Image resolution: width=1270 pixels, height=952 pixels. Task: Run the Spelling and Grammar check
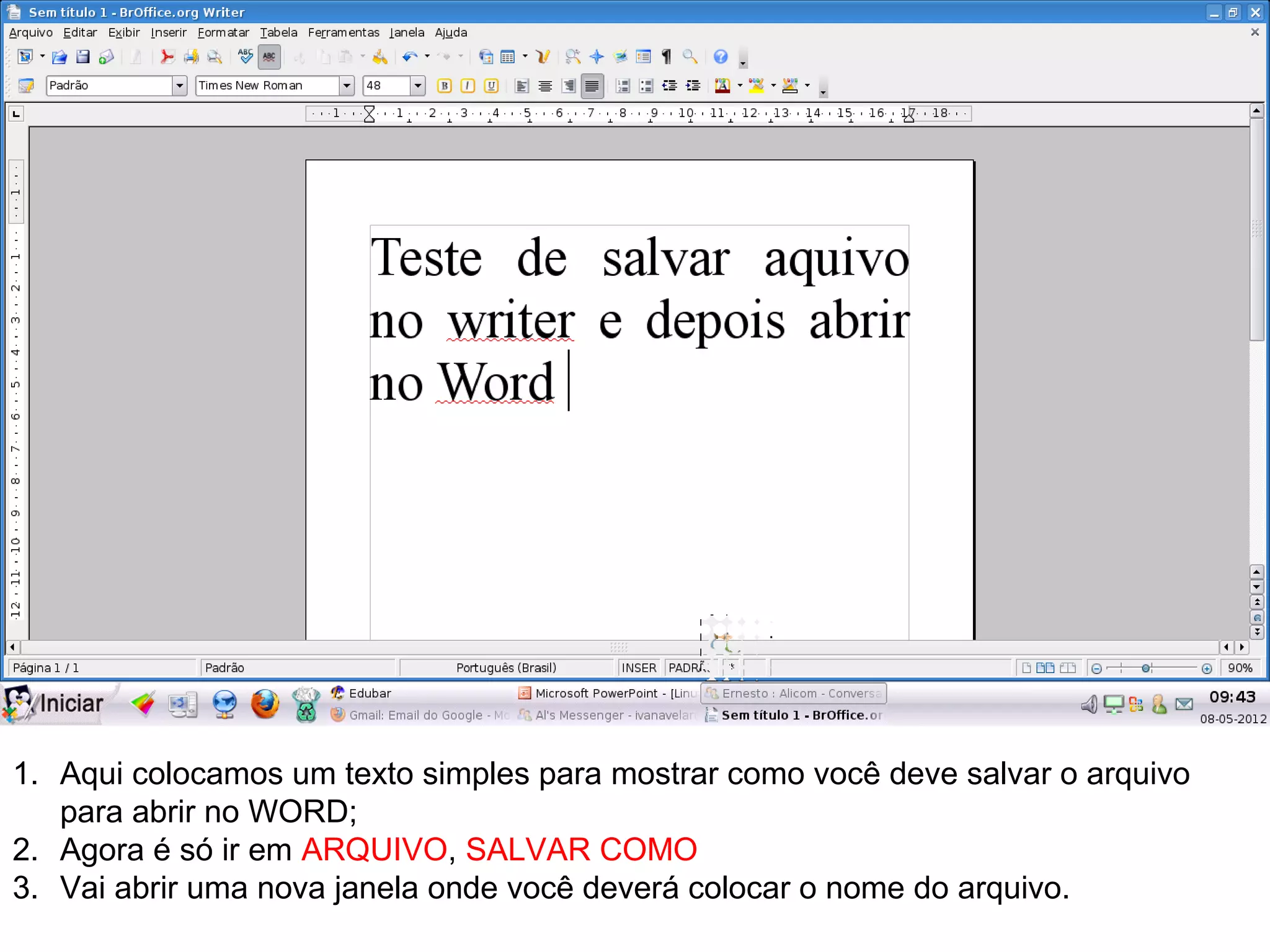click(246, 57)
